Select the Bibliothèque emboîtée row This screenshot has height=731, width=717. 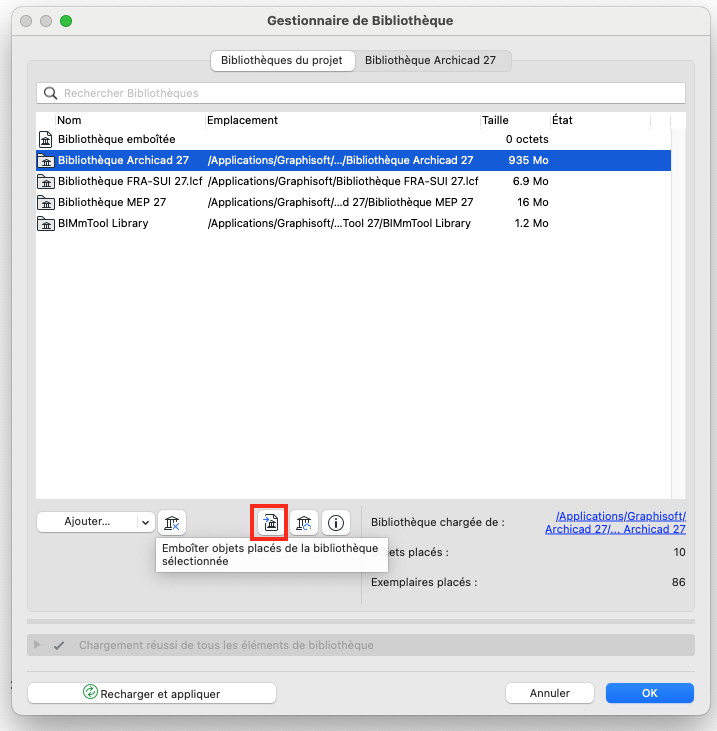pyautogui.click(x=353, y=139)
